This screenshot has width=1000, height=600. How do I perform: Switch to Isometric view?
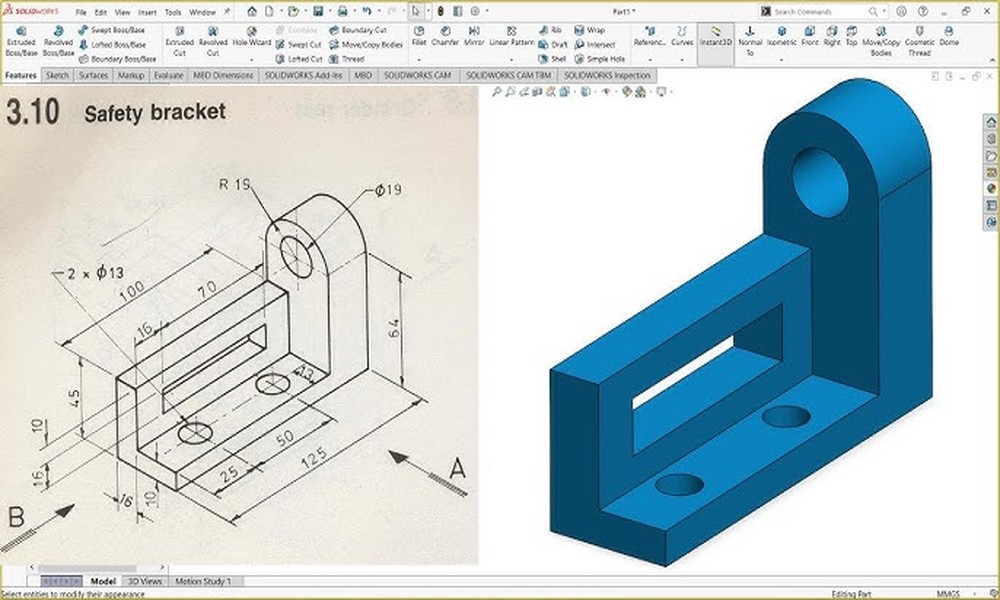(782, 36)
